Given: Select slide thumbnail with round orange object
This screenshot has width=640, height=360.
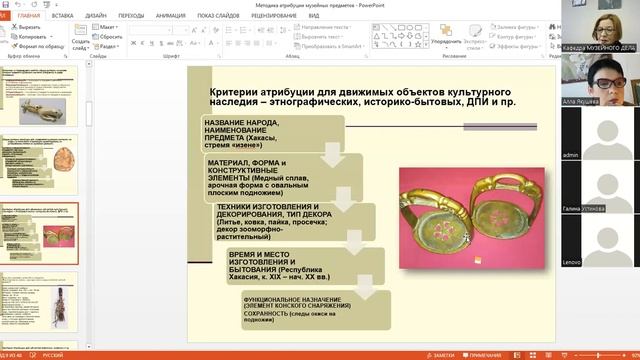Looking at the screenshot, I should 39,164.
